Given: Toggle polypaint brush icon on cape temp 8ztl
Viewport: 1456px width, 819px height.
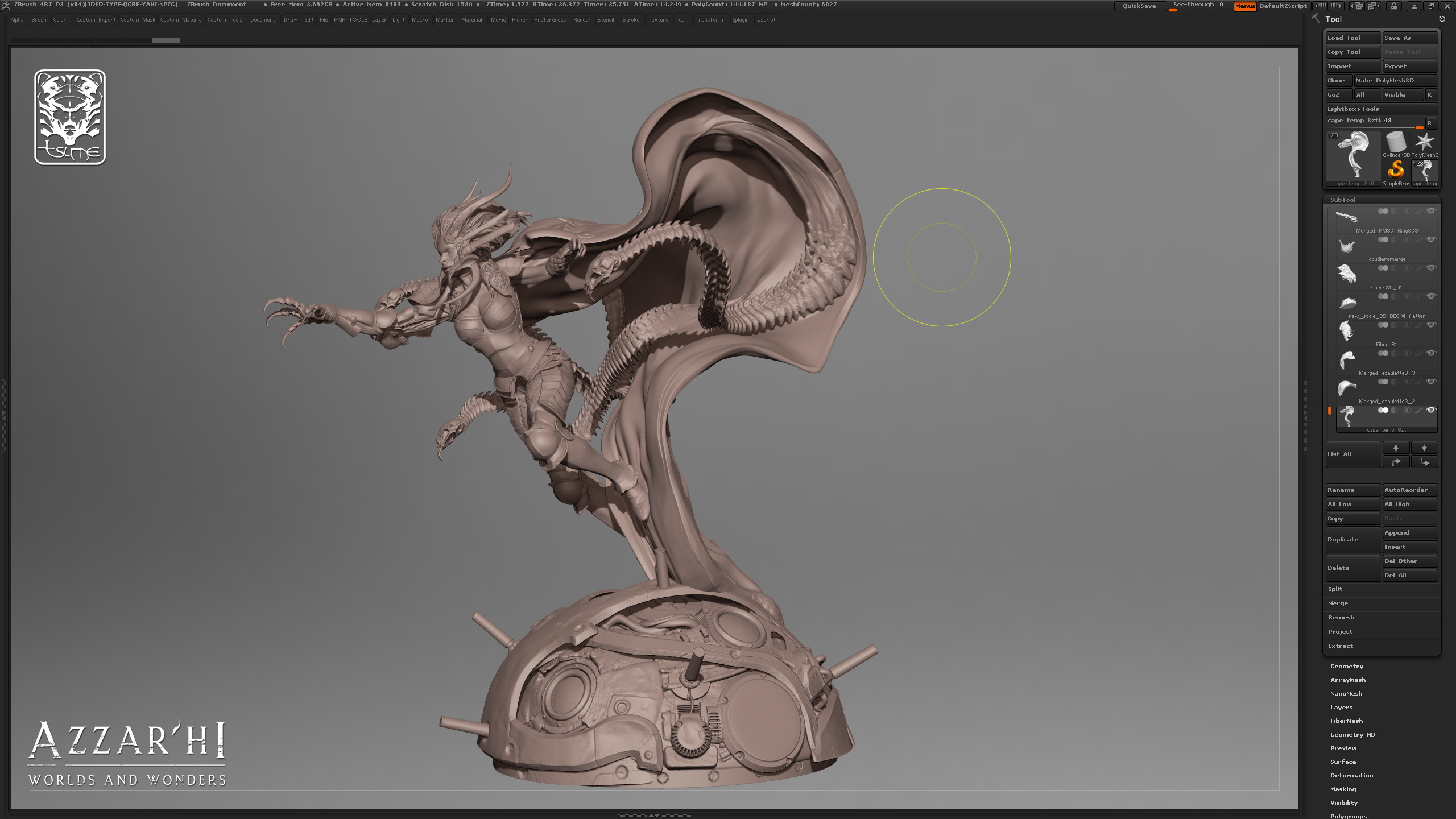Looking at the screenshot, I should coord(1419,410).
